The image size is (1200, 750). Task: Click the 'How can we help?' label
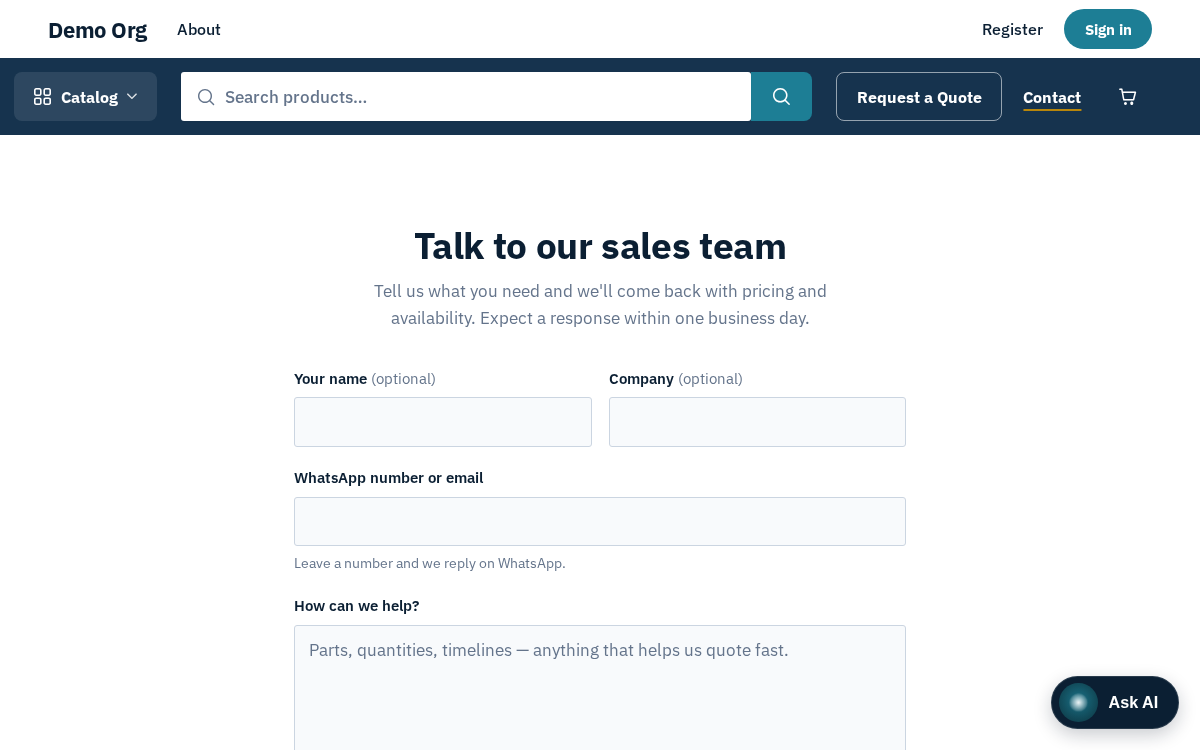357,606
